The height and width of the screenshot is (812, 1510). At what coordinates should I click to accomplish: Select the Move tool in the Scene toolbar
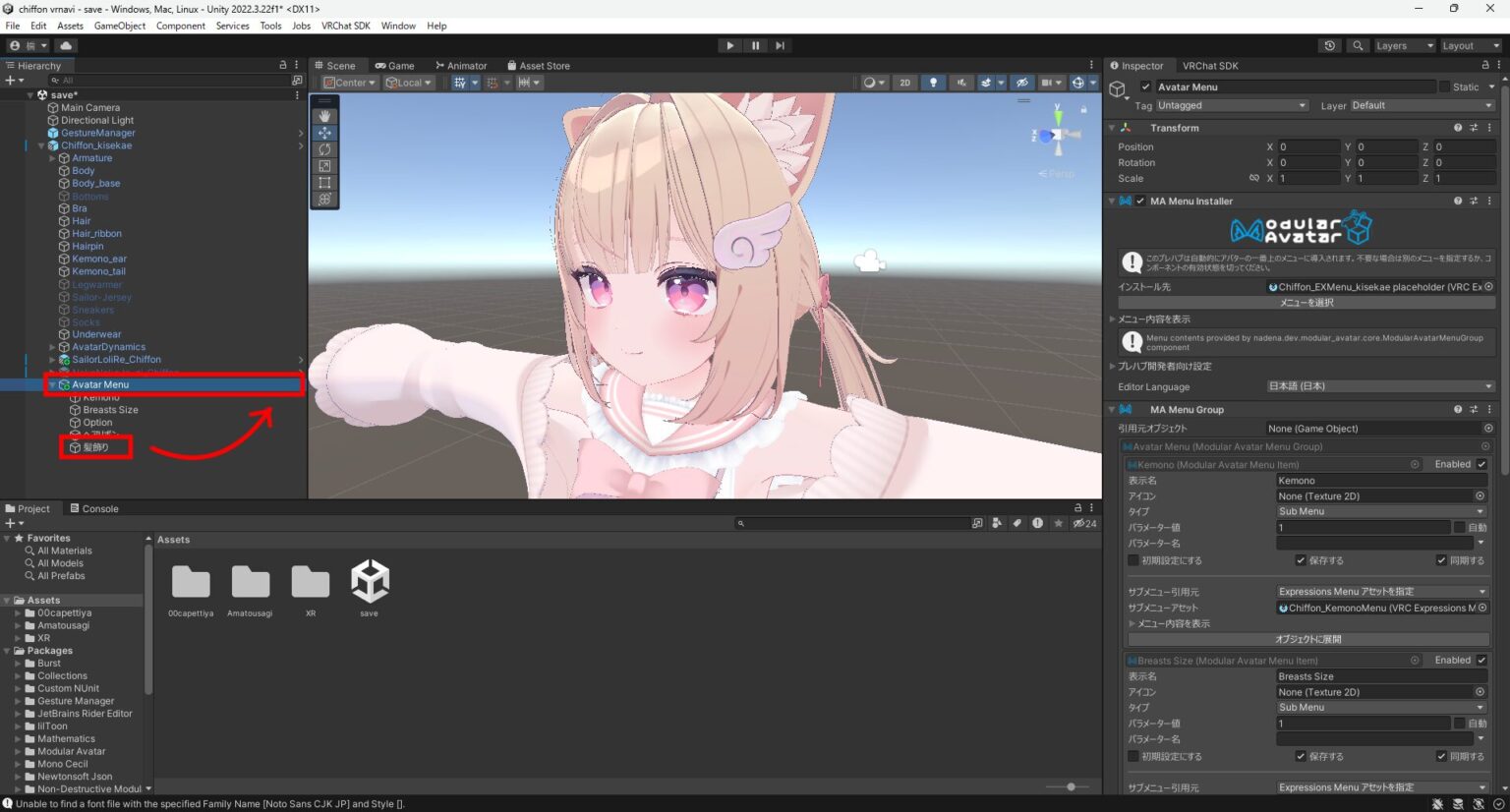(324, 133)
